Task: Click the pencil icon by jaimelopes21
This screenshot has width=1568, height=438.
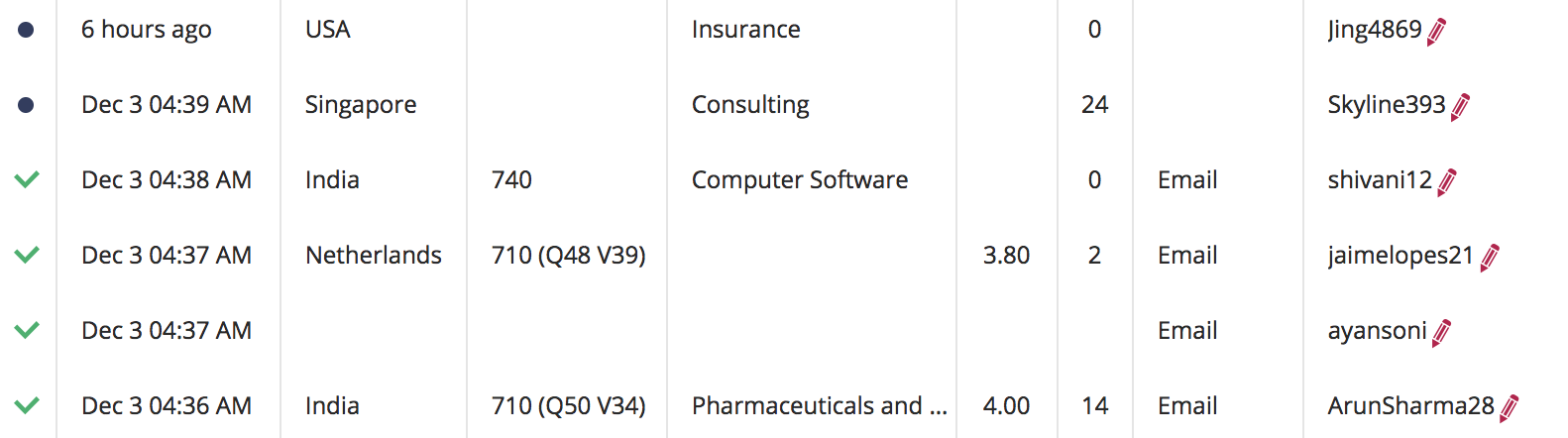Action: point(1490,258)
